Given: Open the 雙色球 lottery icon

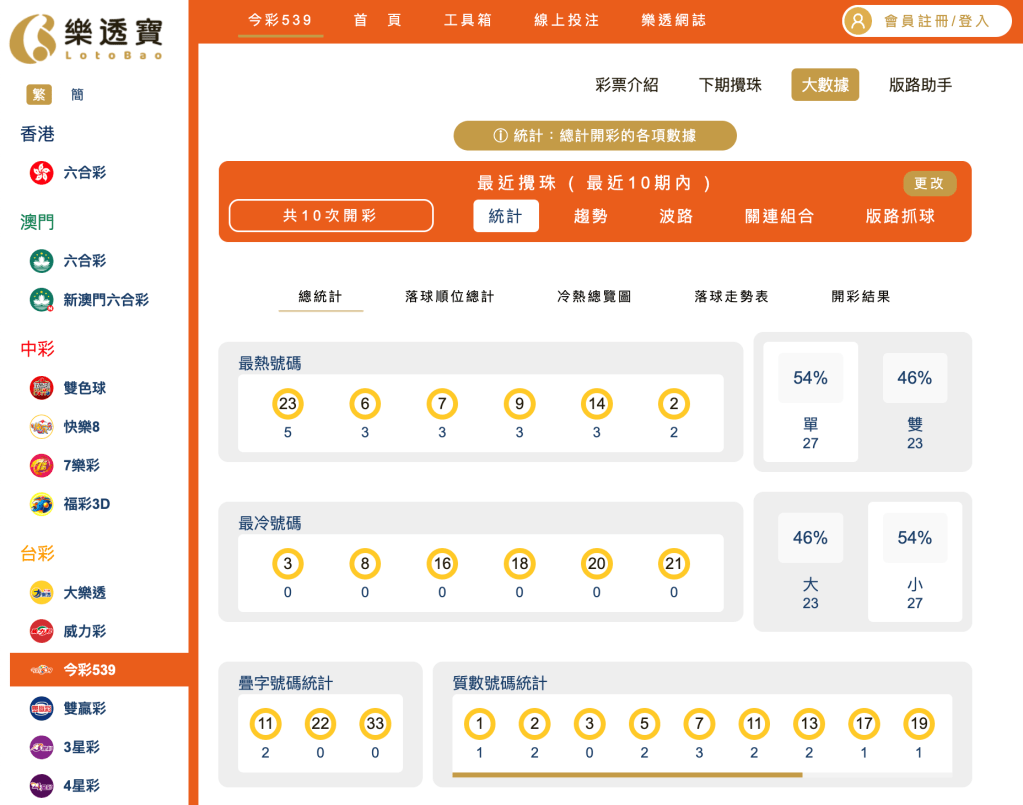Looking at the screenshot, I should coord(41,387).
